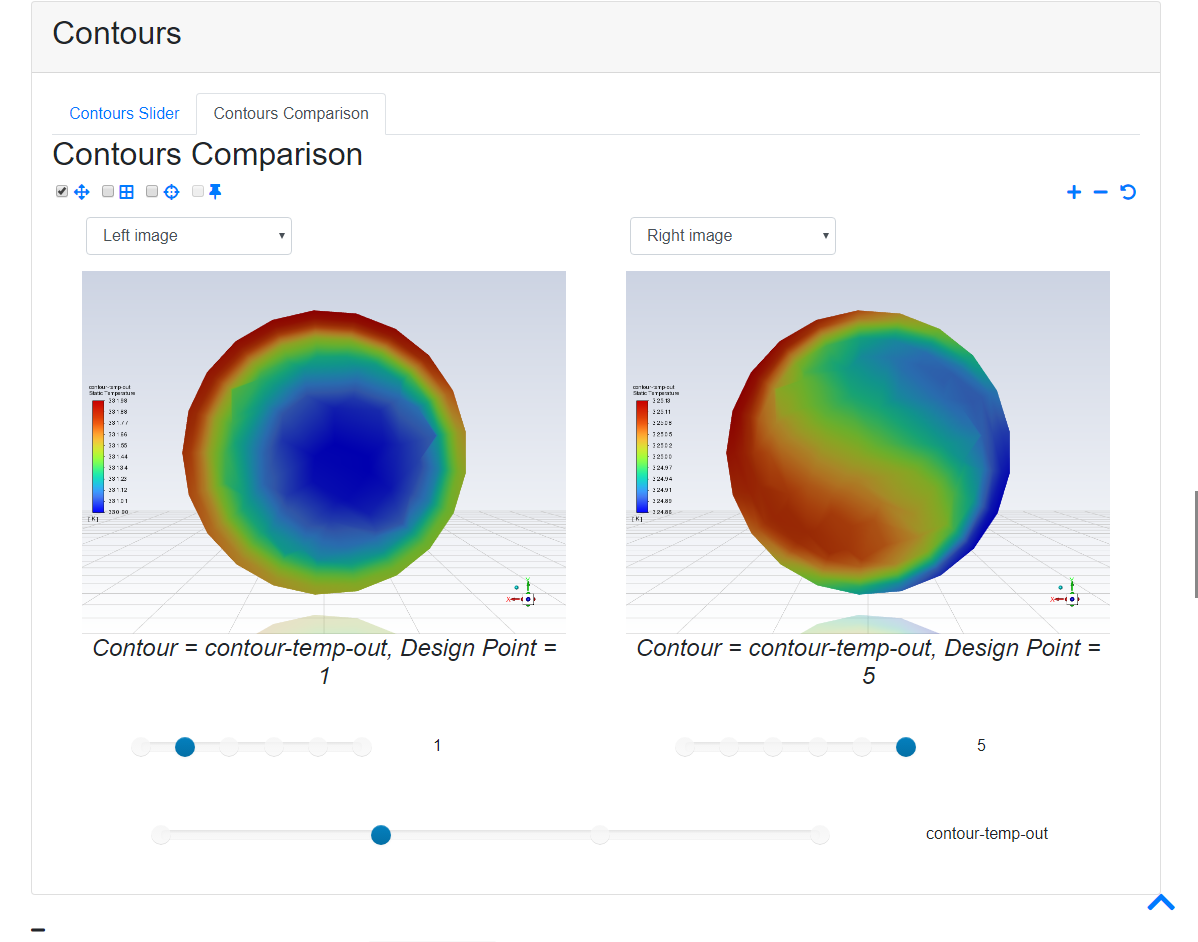This screenshot has height=942, width=1198.
Task: Click the right design point slider handle
Action: coord(906,747)
